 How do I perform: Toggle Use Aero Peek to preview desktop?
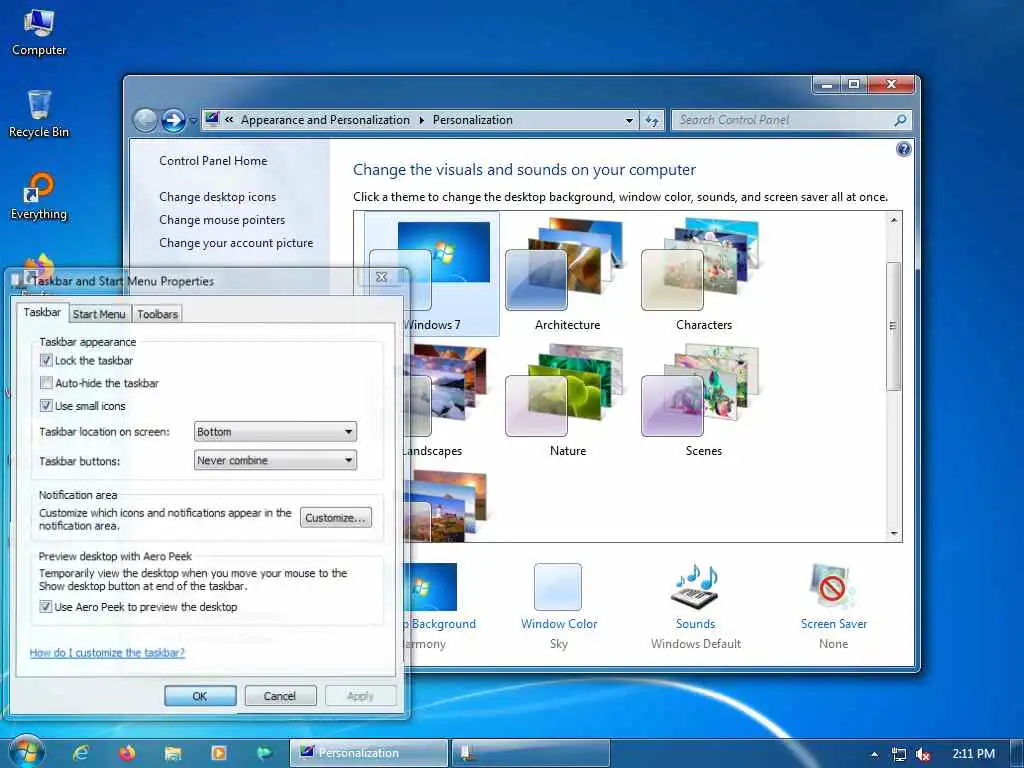pyautogui.click(x=46, y=607)
